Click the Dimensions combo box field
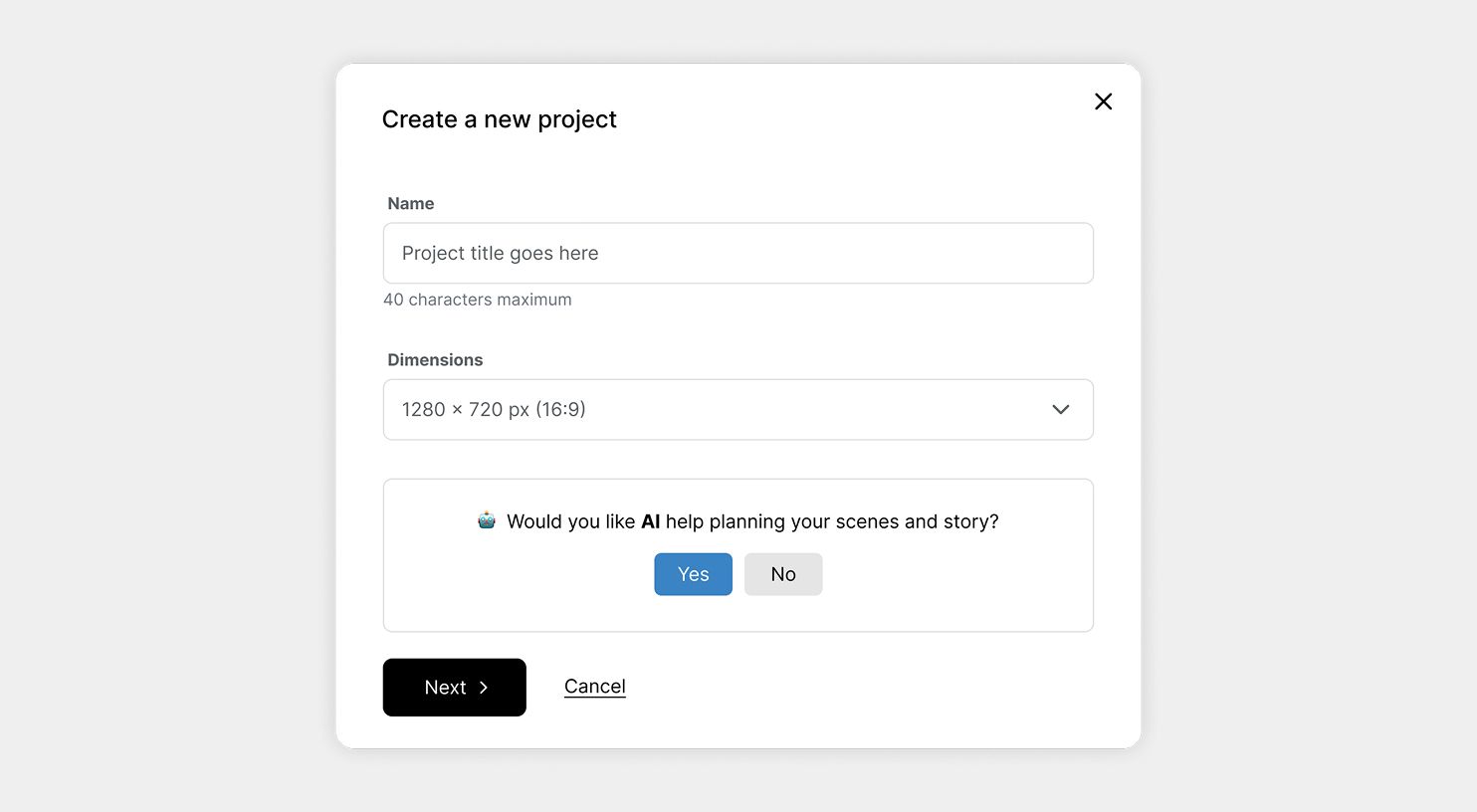This screenshot has width=1477, height=812. coord(738,409)
